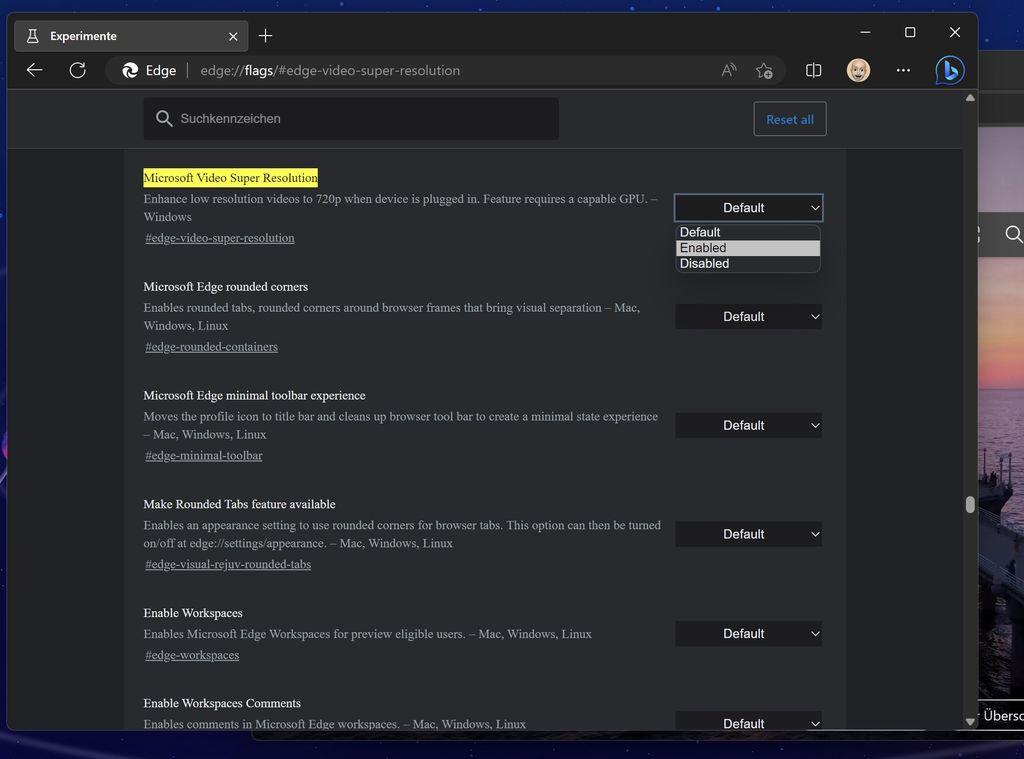Open the #edge-workspaces link

tap(192, 655)
